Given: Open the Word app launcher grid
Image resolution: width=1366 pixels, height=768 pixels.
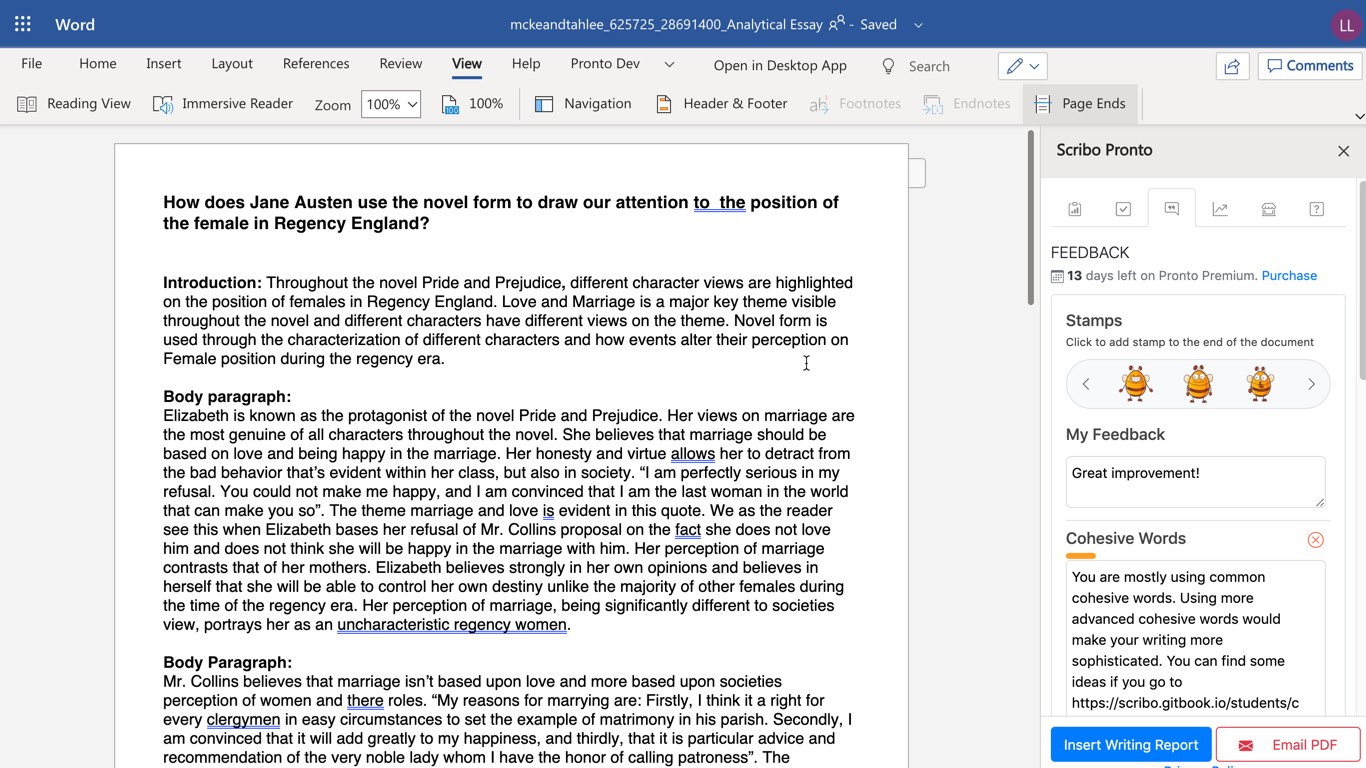Looking at the screenshot, I should coord(22,24).
